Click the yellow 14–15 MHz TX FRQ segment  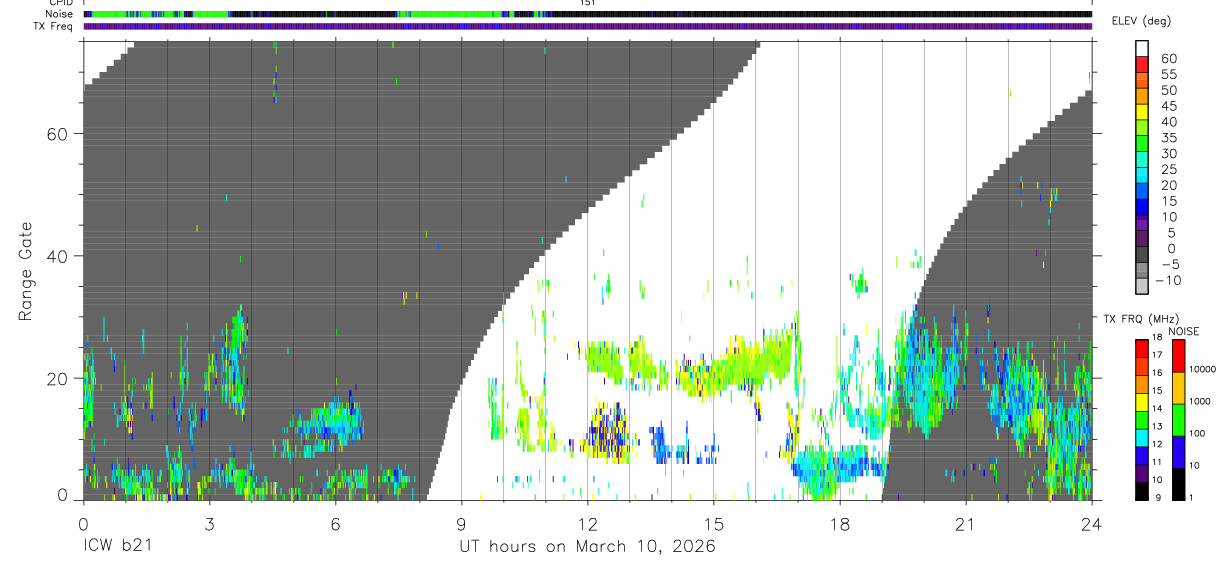tap(1142, 401)
